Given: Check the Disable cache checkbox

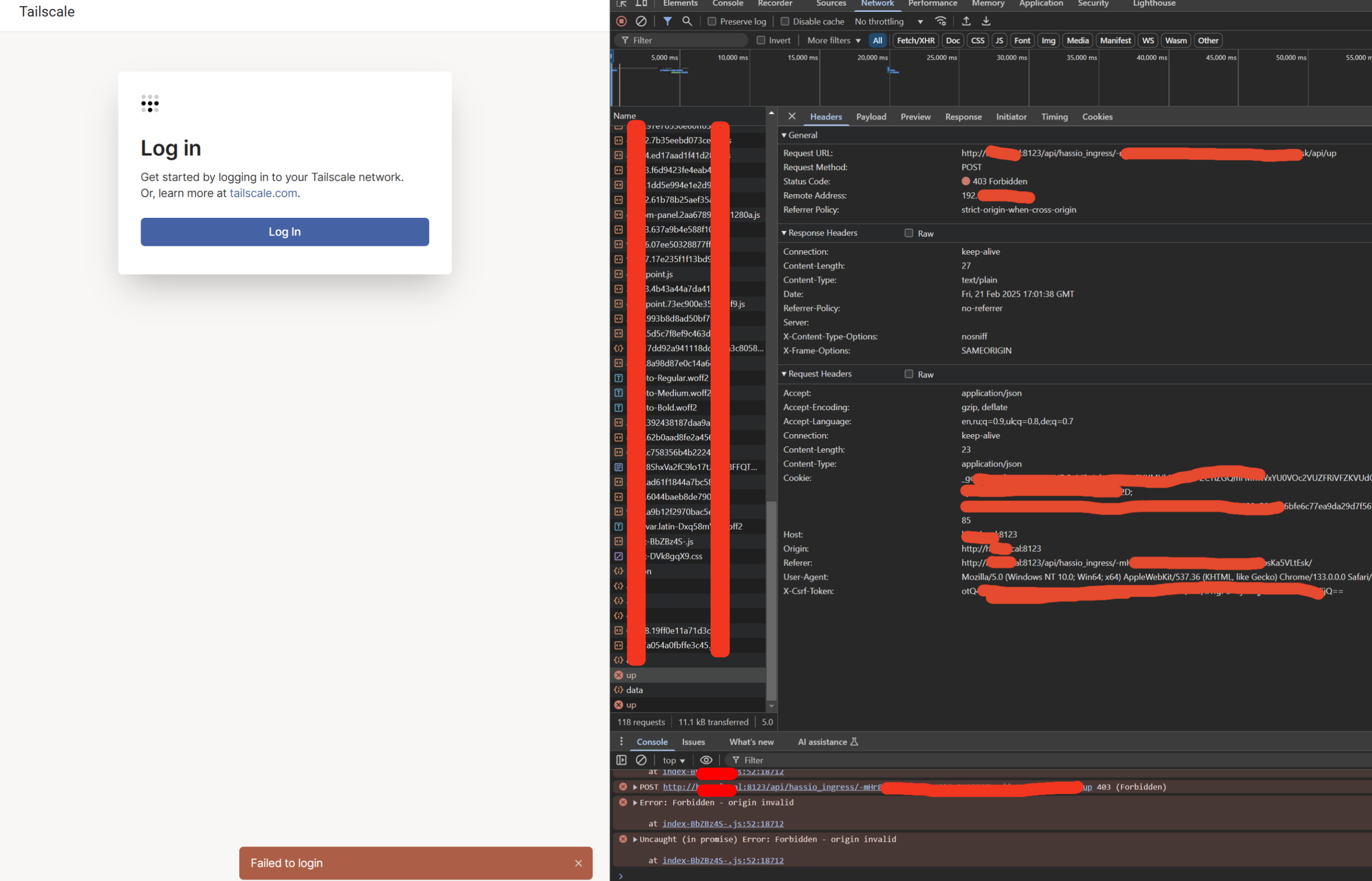Looking at the screenshot, I should (x=785, y=21).
